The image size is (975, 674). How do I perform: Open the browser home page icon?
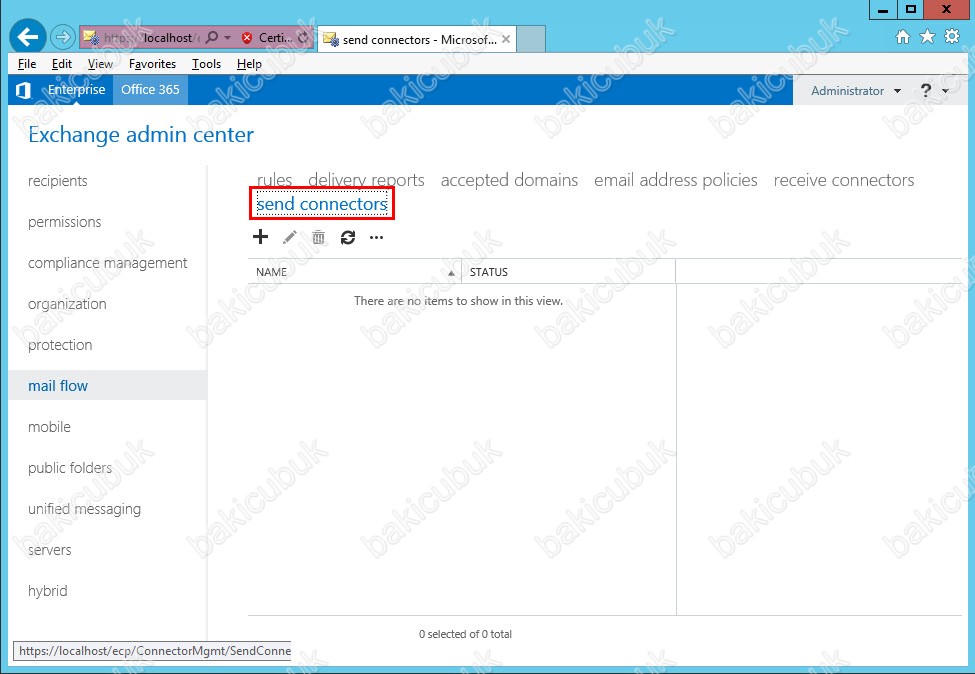tap(902, 37)
